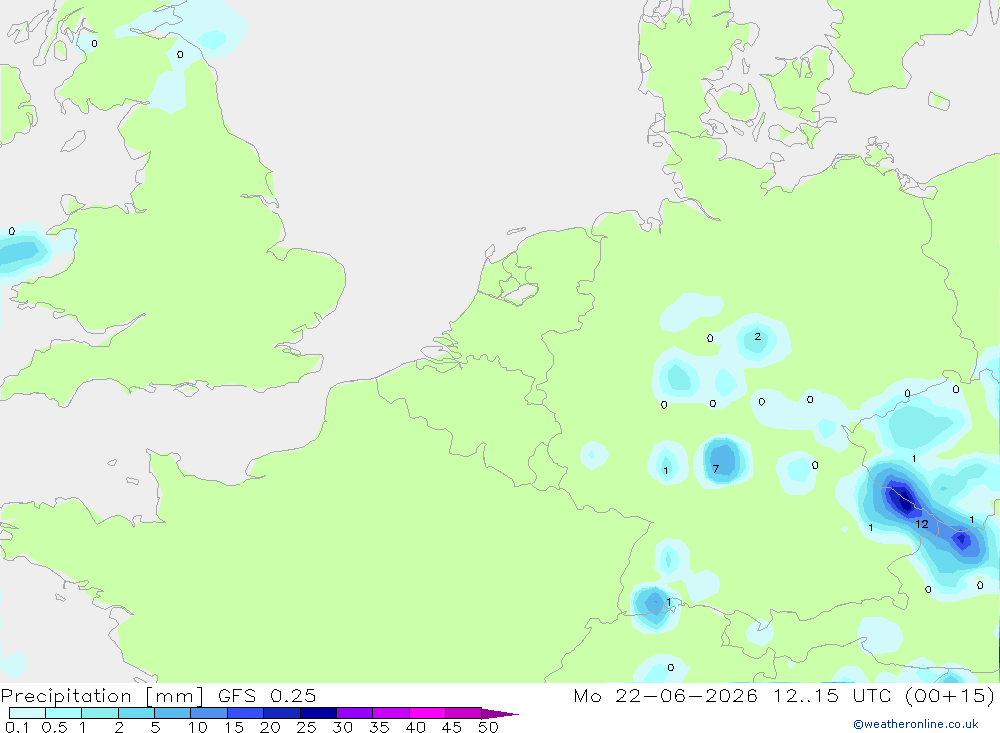The image size is (1000, 733).
Task: Click the '25' legend scale label
Action: click(306, 727)
